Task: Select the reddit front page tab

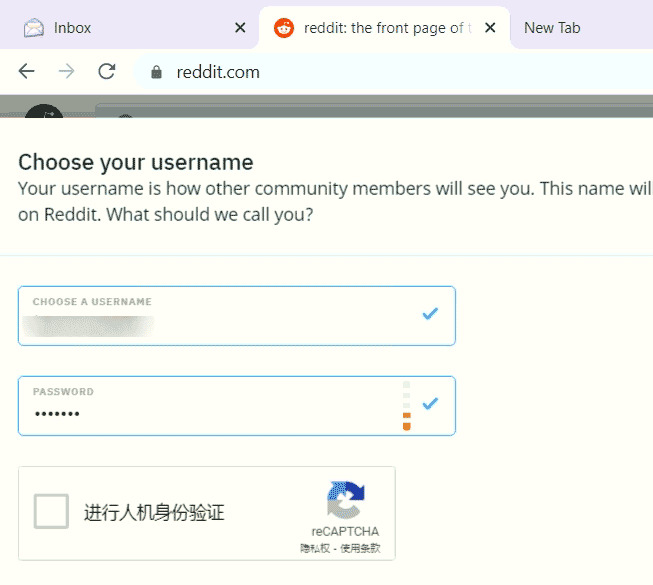Action: pos(384,28)
